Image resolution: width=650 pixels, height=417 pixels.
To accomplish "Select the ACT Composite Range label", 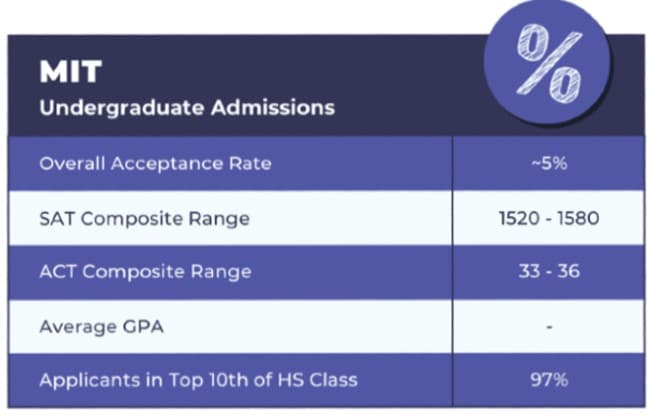I will tap(145, 272).
